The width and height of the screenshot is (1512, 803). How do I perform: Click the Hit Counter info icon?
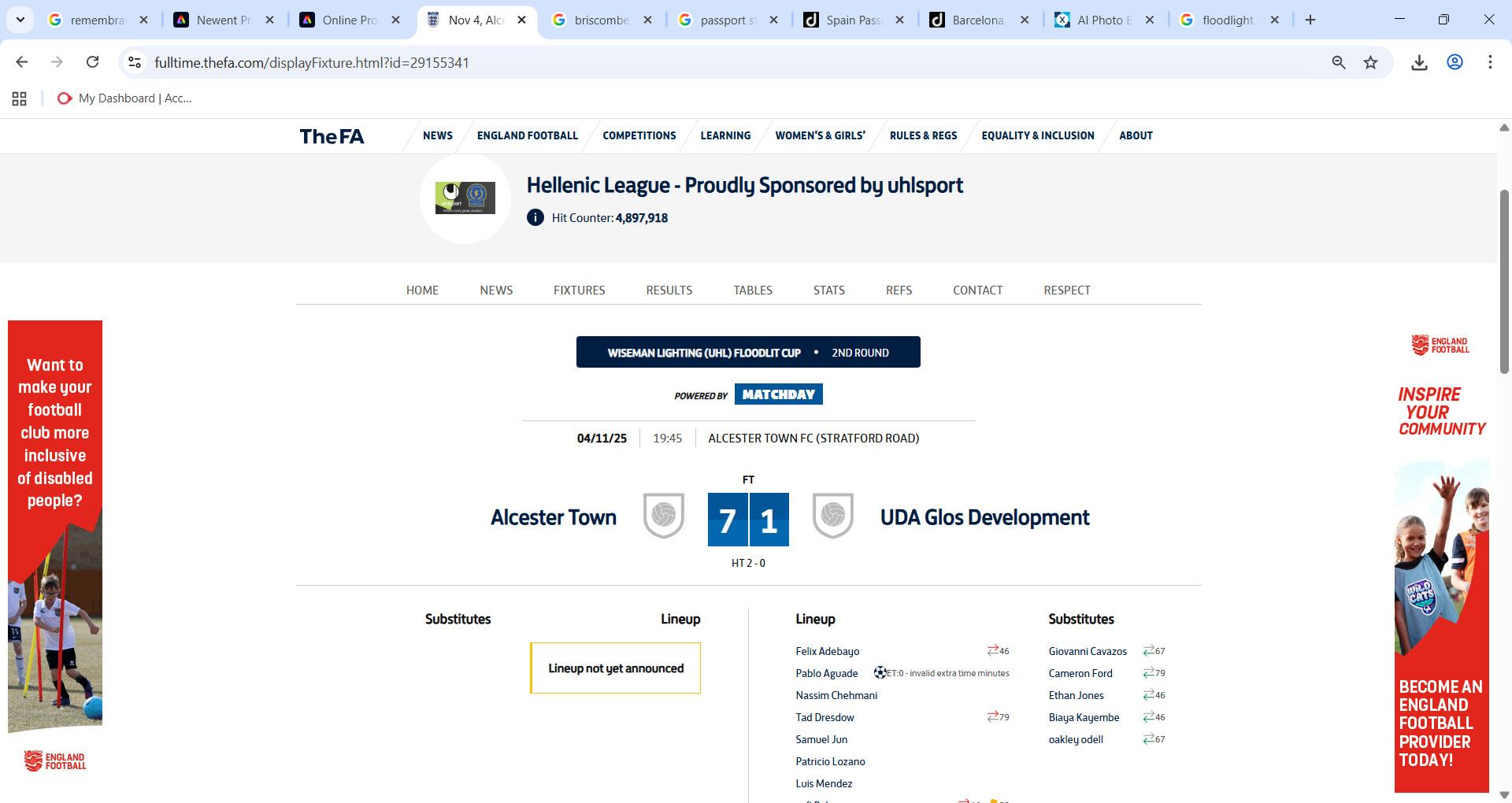(535, 218)
